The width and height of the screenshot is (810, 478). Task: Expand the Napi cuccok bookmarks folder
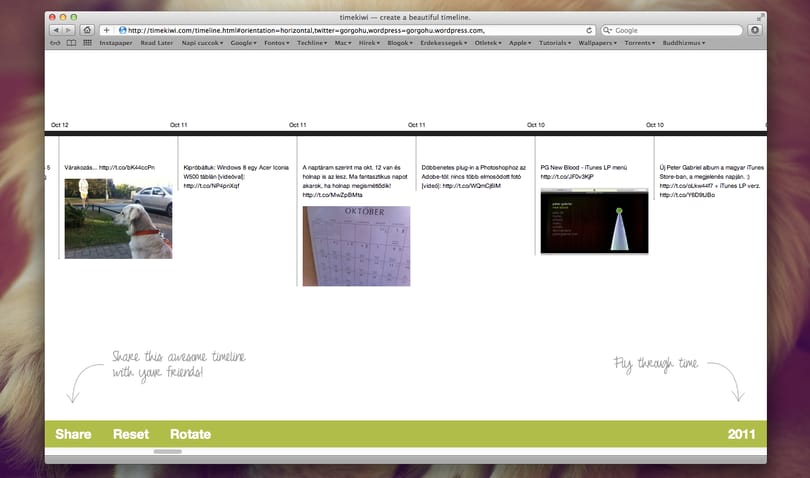pyautogui.click(x=202, y=43)
